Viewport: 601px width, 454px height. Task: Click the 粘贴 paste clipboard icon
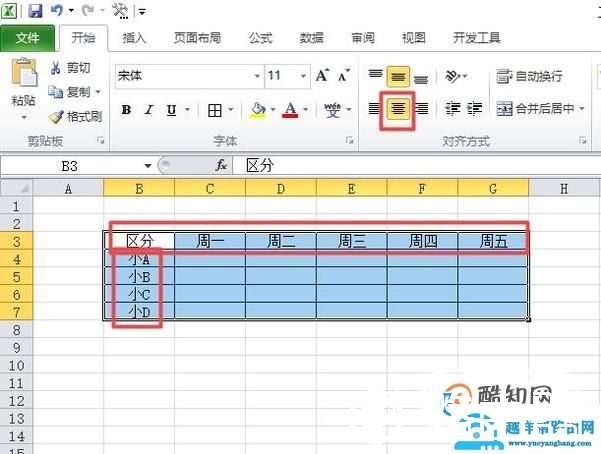pos(24,73)
